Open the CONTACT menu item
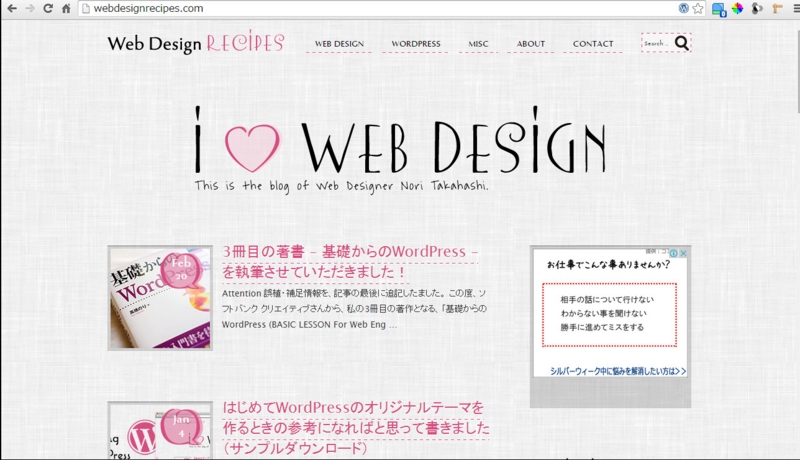Image resolution: width=800 pixels, height=460 pixels. click(x=593, y=44)
